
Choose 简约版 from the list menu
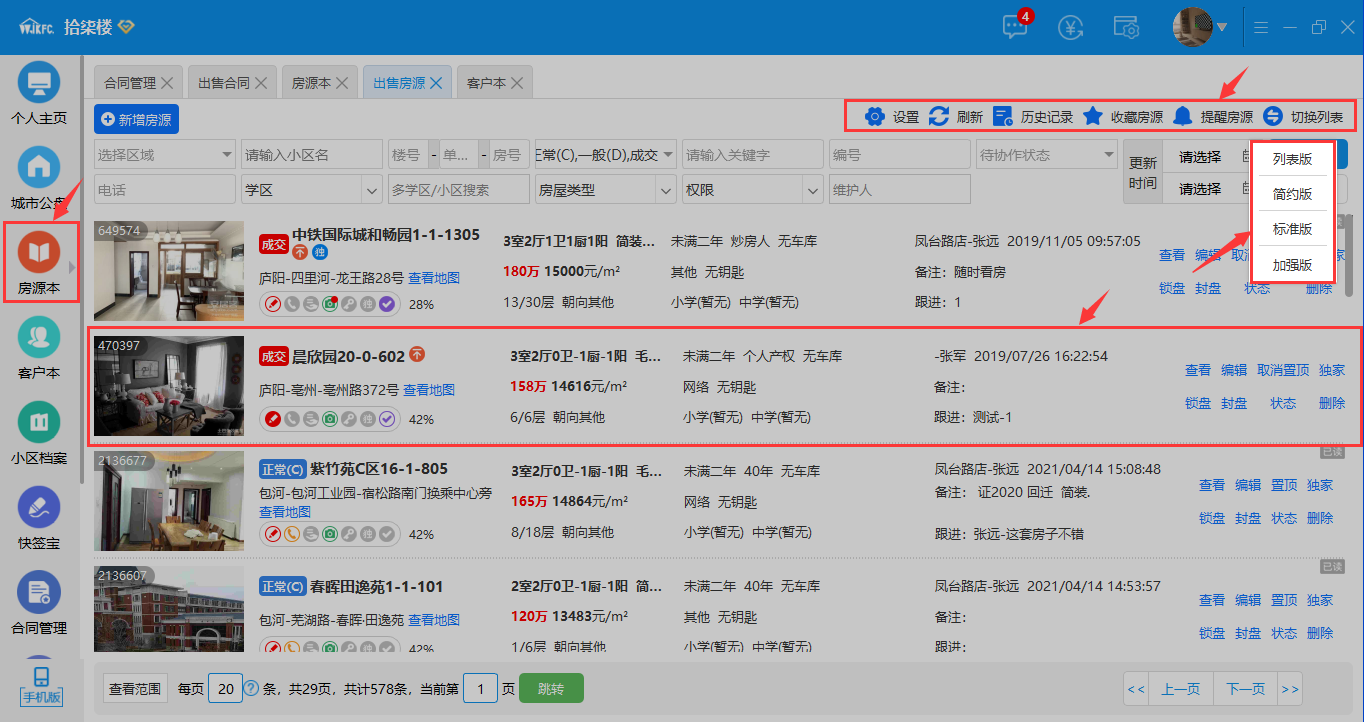point(1292,194)
